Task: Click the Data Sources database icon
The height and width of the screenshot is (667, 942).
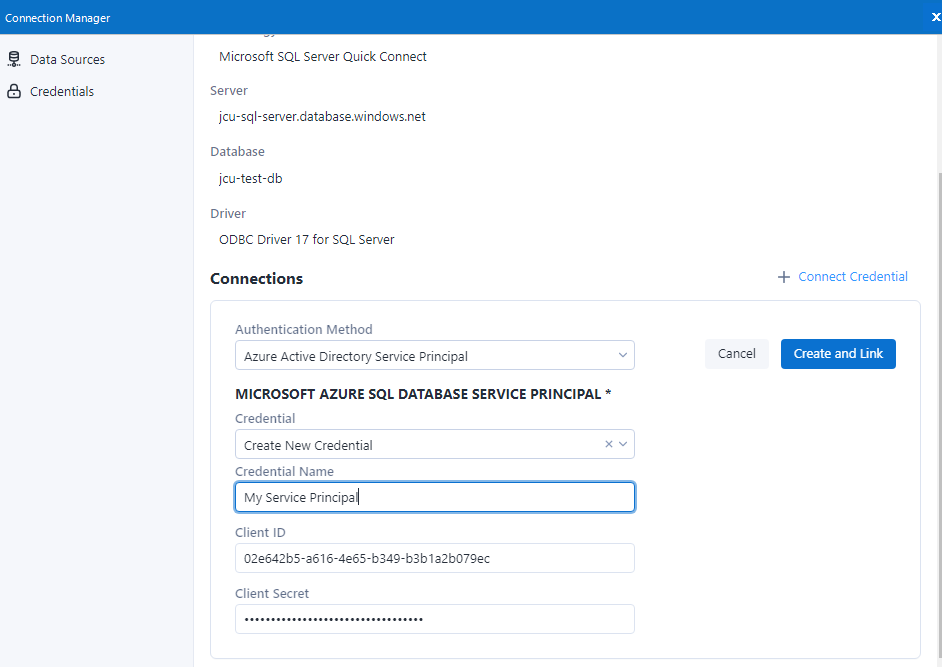Action: pyautogui.click(x=14, y=59)
